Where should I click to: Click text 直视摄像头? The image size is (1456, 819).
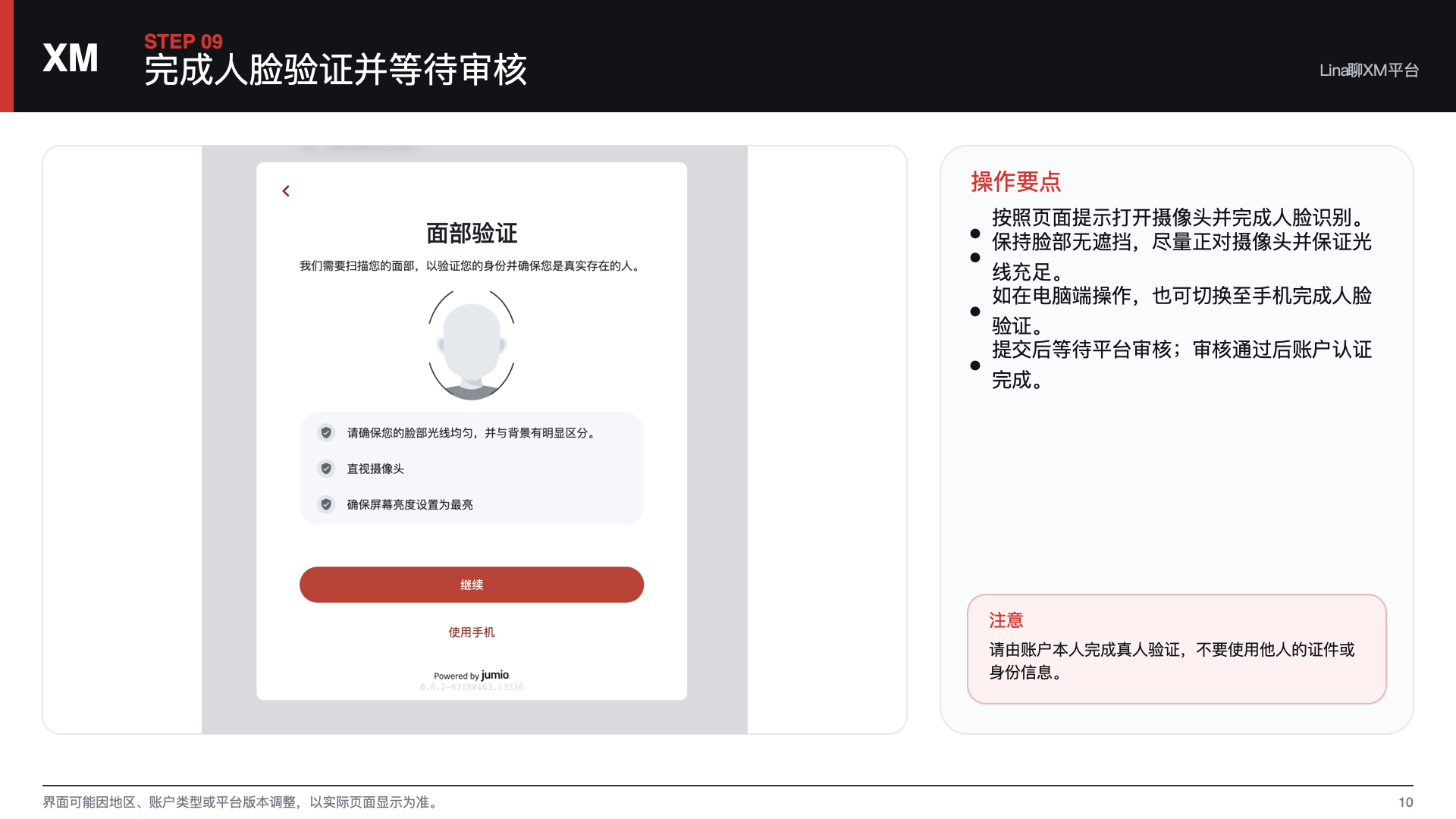tap(375, 469)
